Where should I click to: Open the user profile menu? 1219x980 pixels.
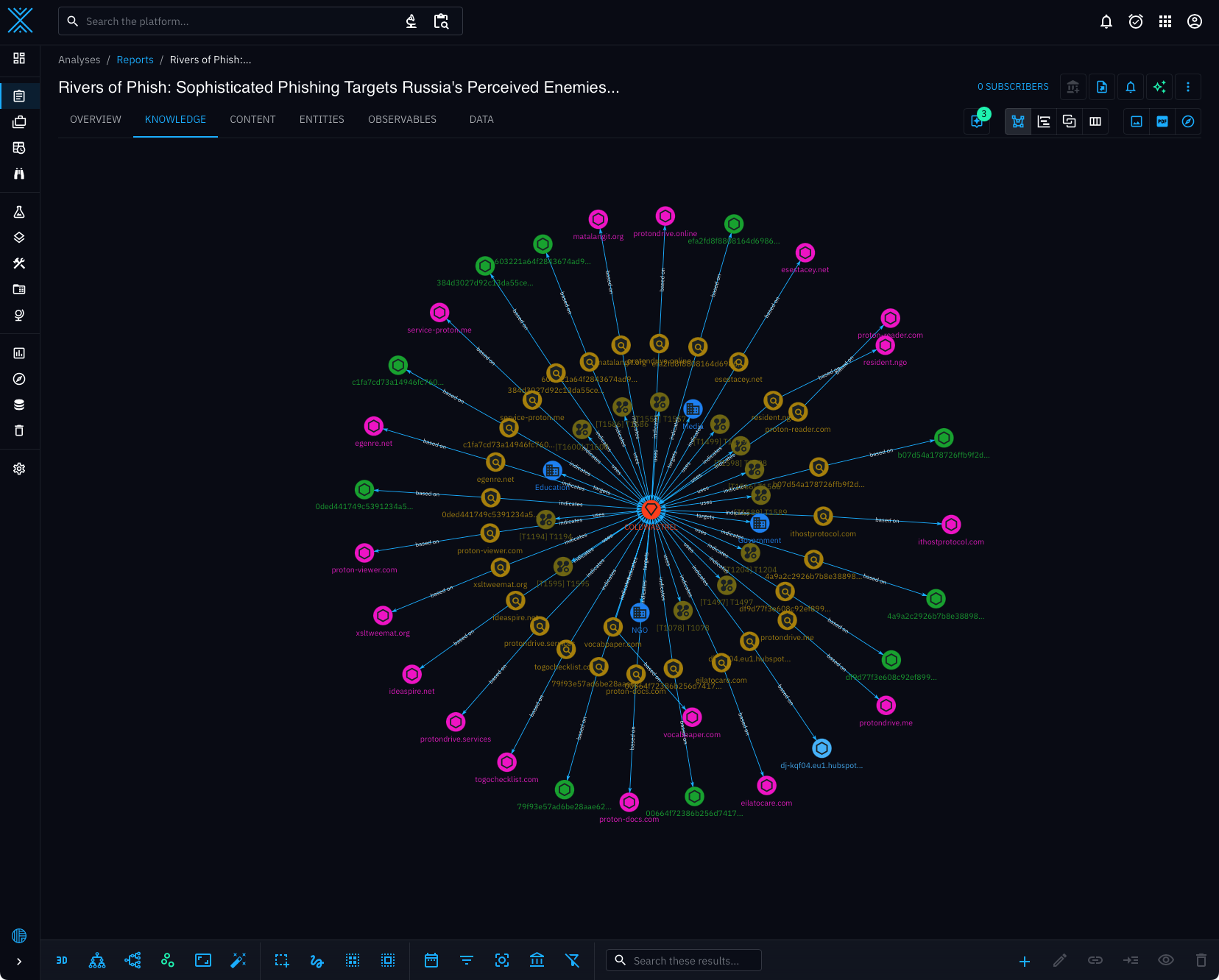[x=1195, y=21]
